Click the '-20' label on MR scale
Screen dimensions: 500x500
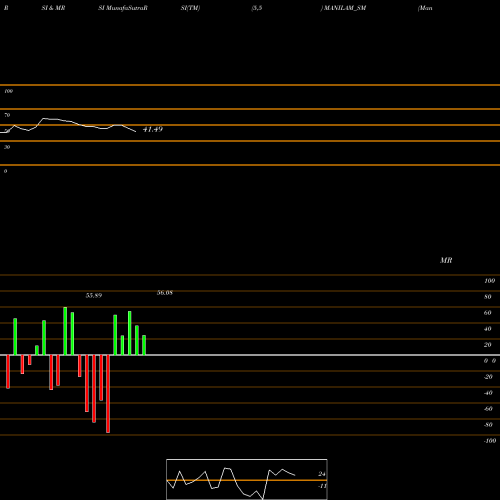488,377
